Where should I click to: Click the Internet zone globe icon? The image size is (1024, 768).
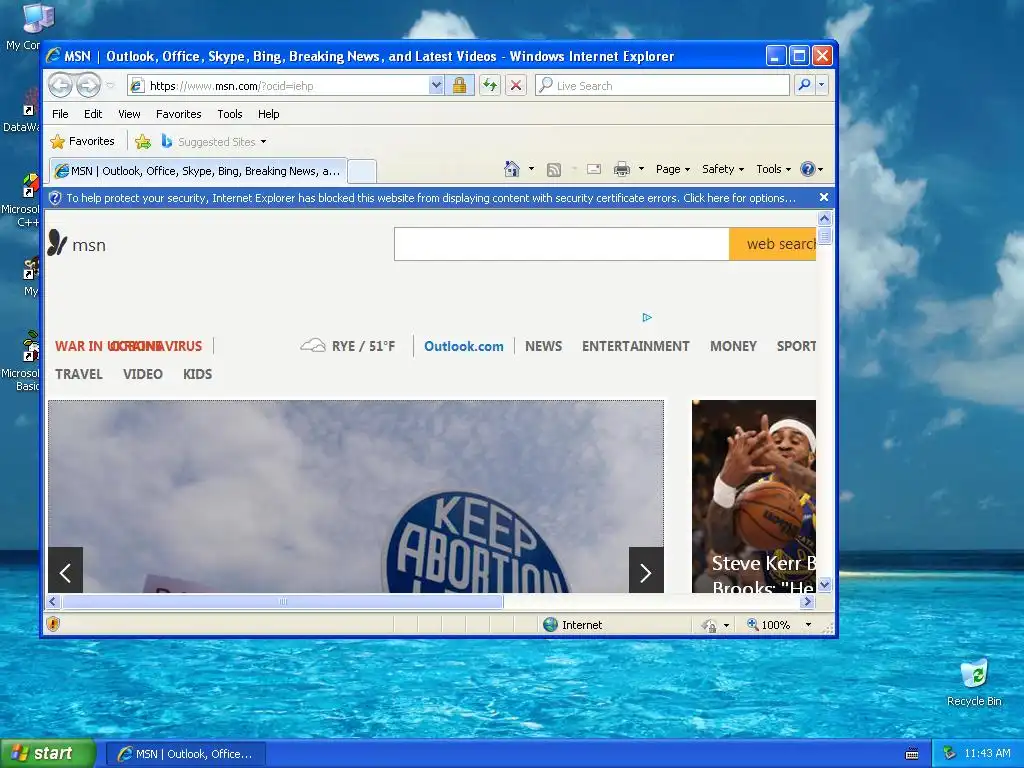tap(550, 625)
